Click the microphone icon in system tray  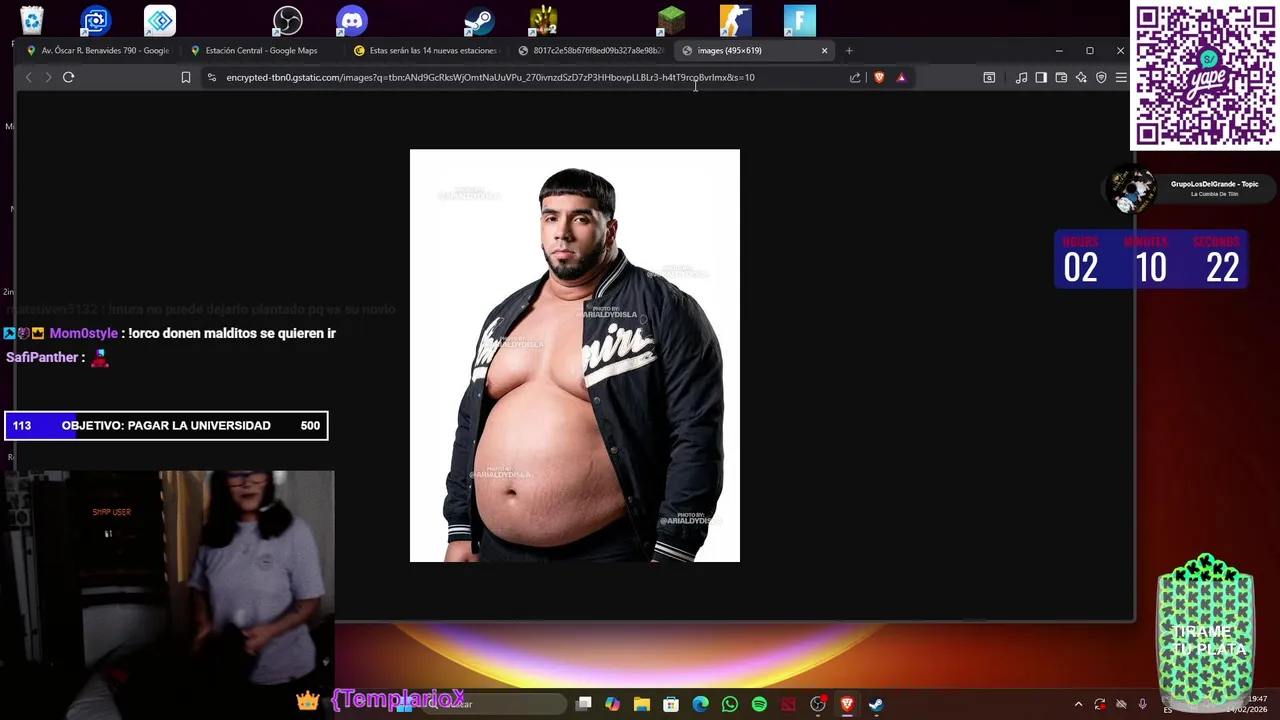point(1142,704)
